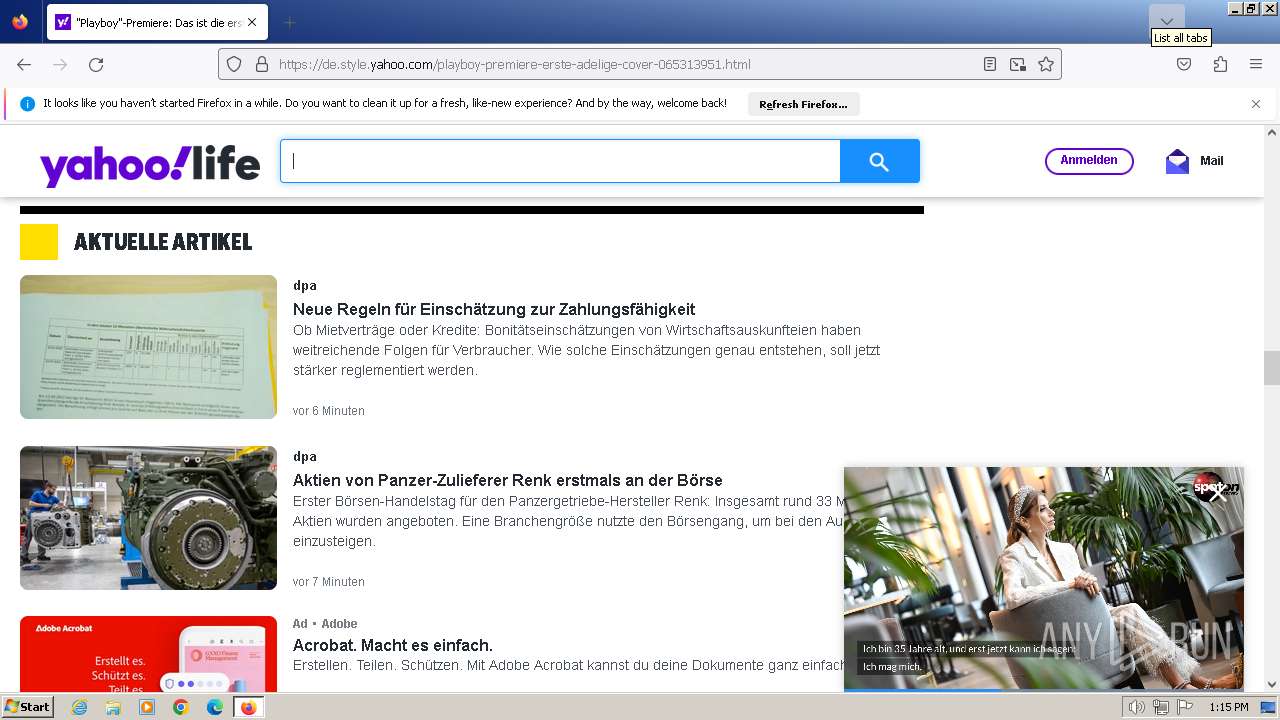Click the floating video of seated woman
Screen dimensions: 1280x720
click(x=1044, y=578)
